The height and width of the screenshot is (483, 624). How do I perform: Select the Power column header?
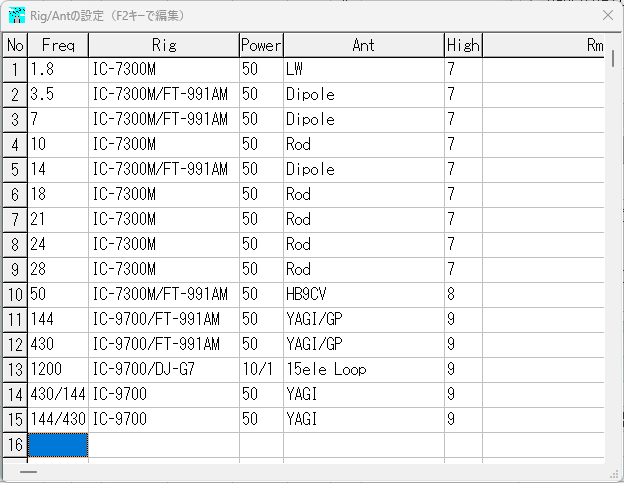click(261, 45)
